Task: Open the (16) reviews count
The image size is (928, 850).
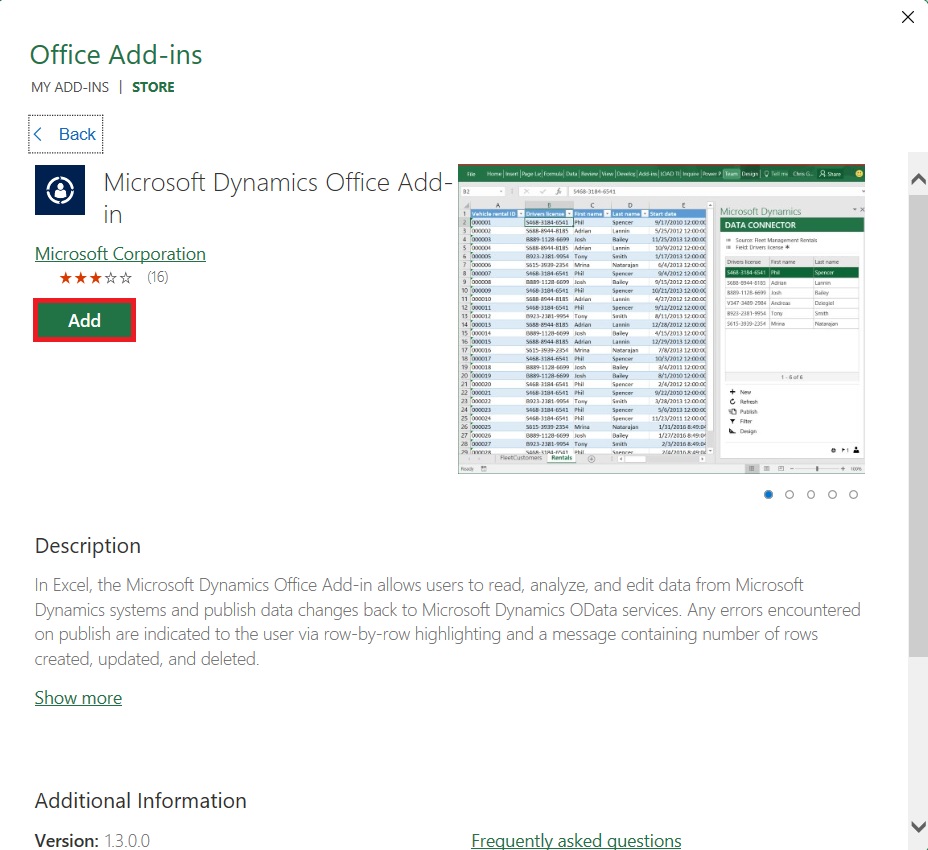Action: [157, 277]
